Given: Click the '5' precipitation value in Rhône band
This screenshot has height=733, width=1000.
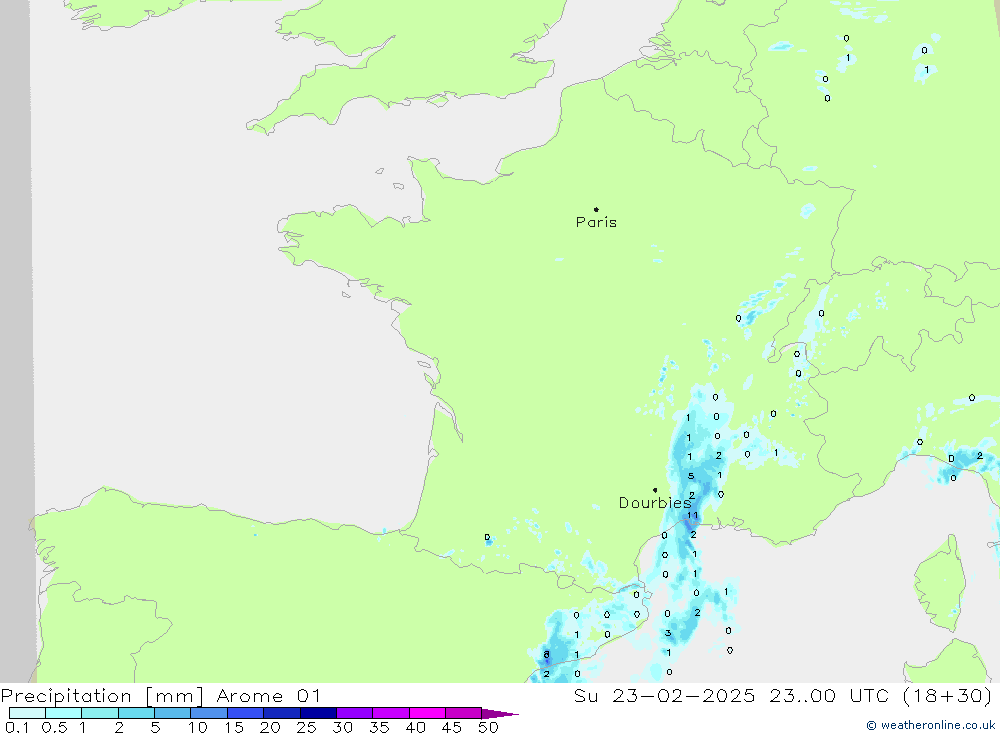Looking at the screenshot, I should click(691, 476).
